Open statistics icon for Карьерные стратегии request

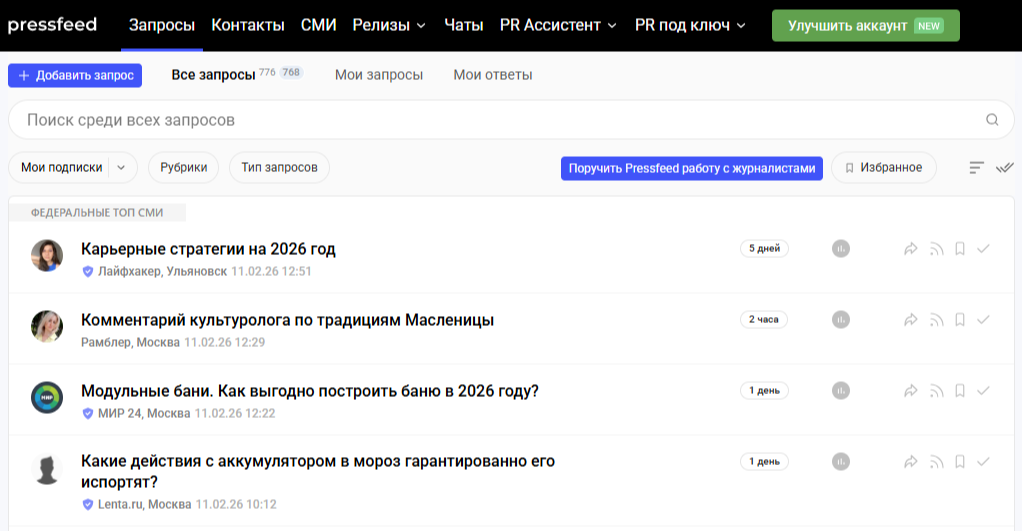pos(841,249)
